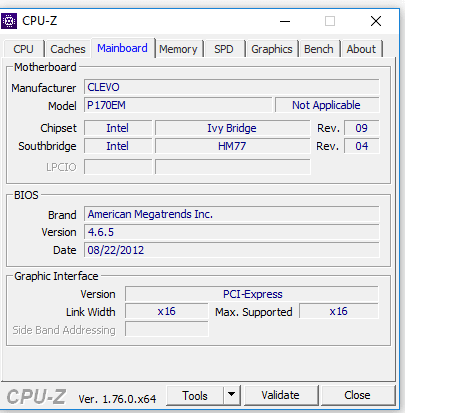473x413 pixels.
Task: Select the Mainboard tab
Action: [122, 48]
